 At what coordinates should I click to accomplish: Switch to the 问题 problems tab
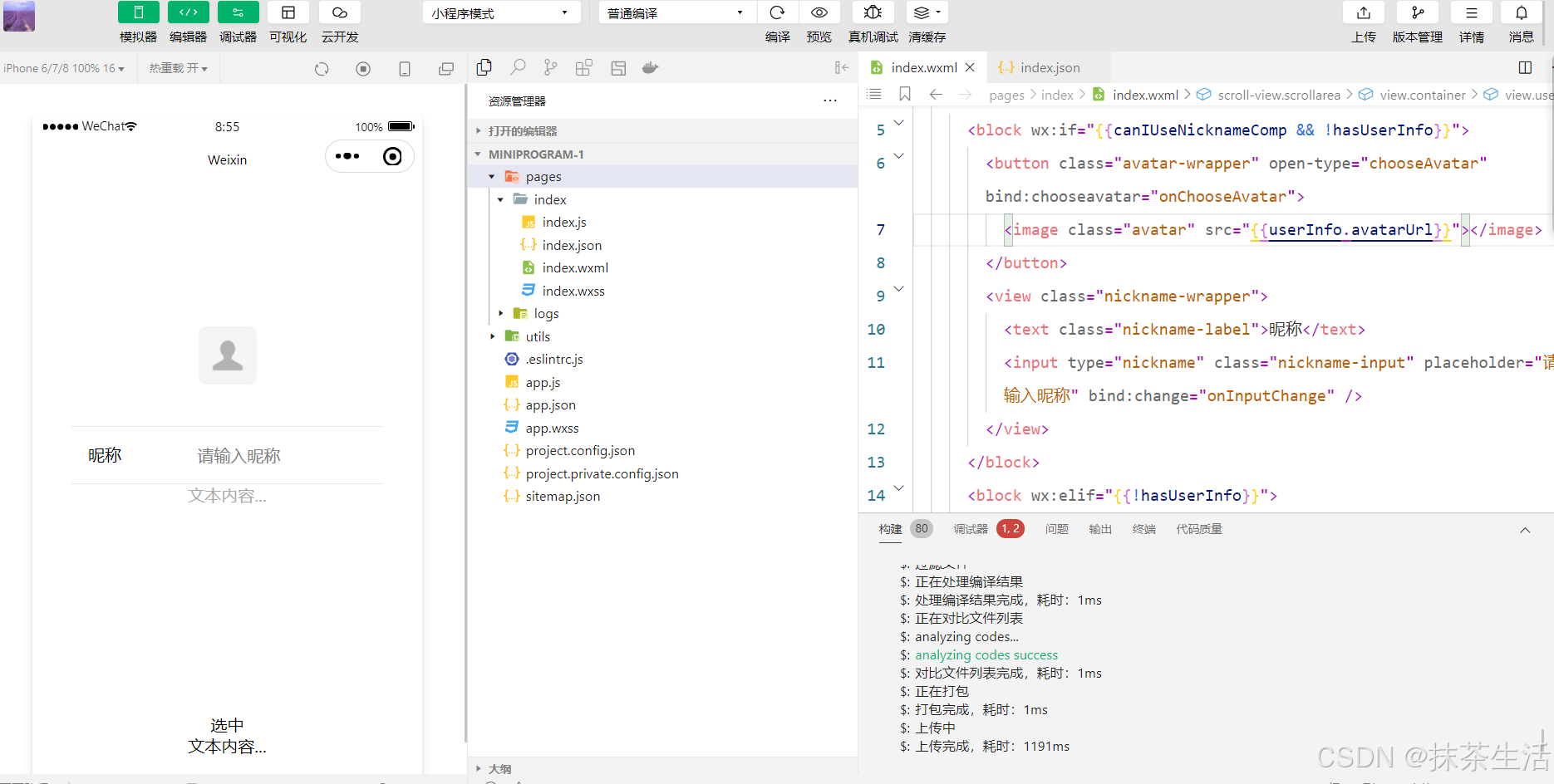[1056, 529]
